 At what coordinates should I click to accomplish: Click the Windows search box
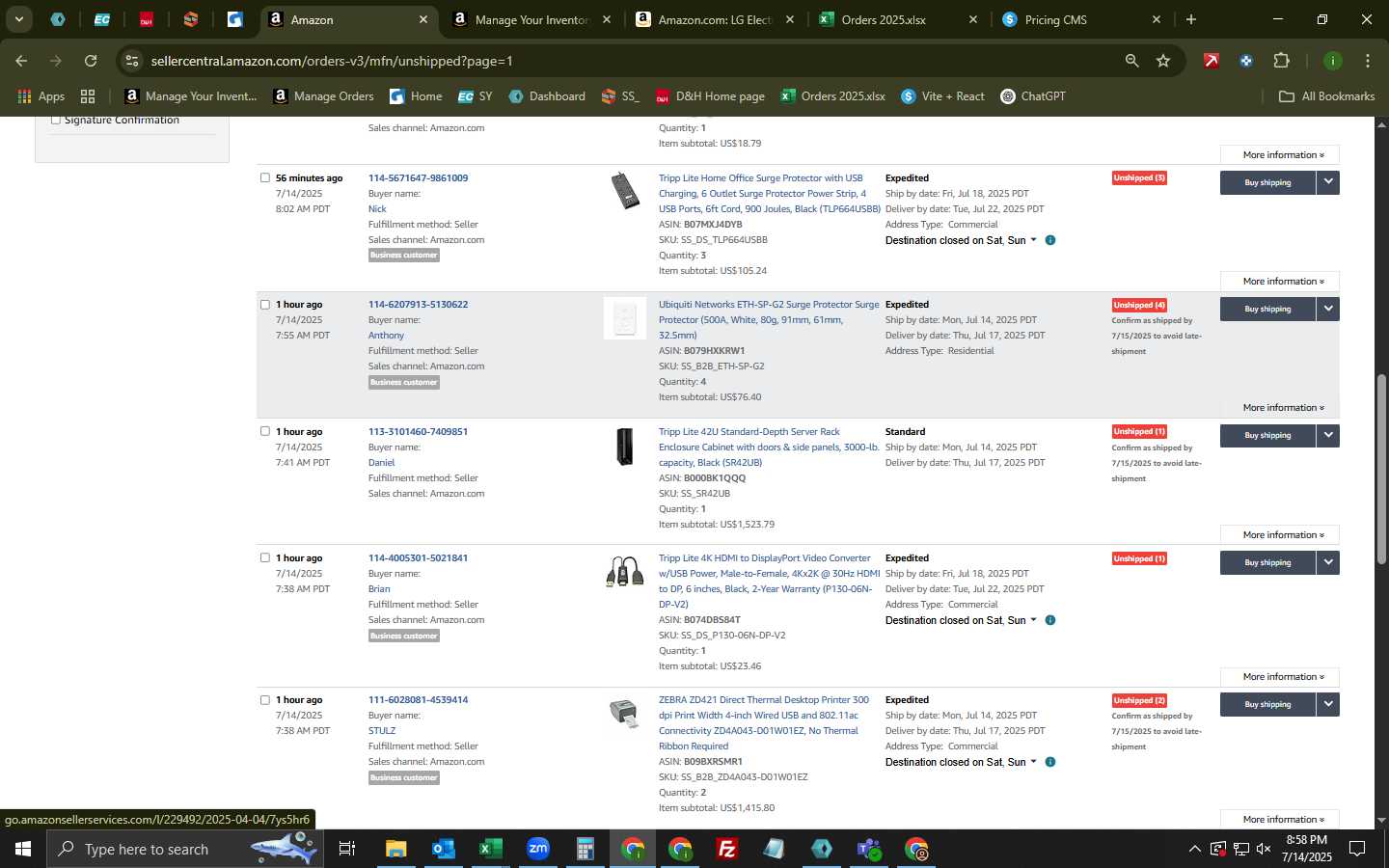(x=183, y=849)
